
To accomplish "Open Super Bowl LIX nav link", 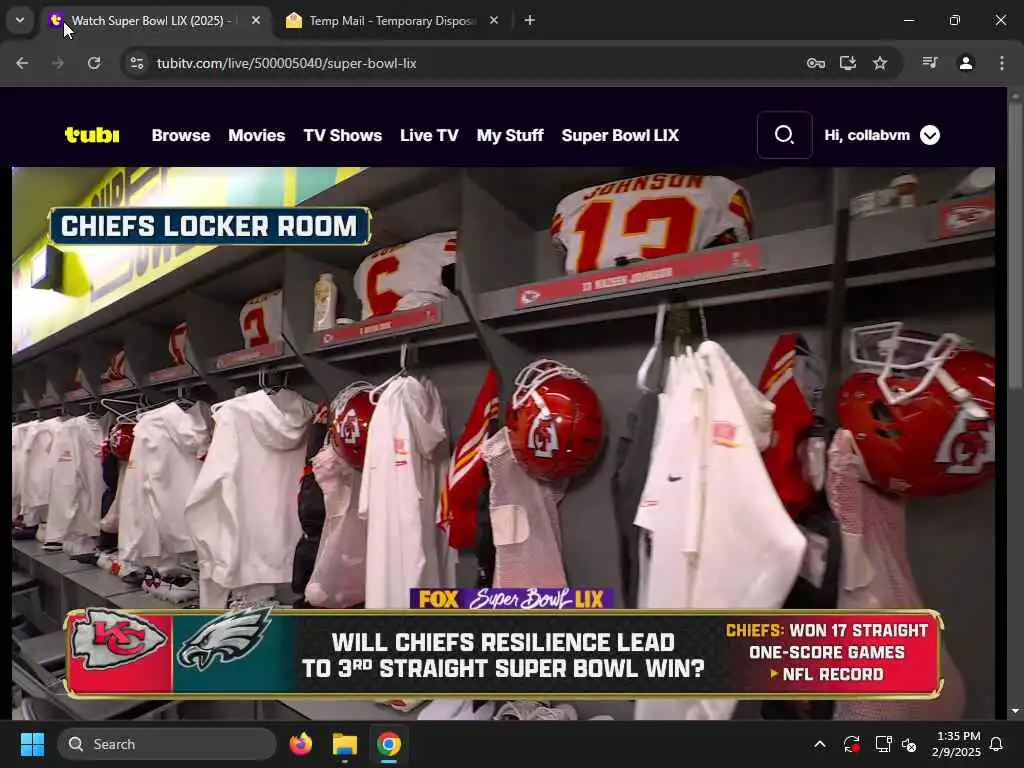I will click(620, 135).
